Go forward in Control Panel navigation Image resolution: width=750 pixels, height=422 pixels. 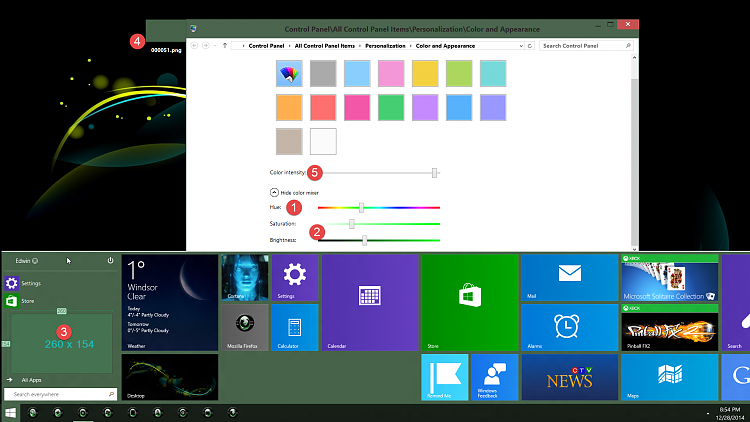pyautogui.click(x=205, y=45)
